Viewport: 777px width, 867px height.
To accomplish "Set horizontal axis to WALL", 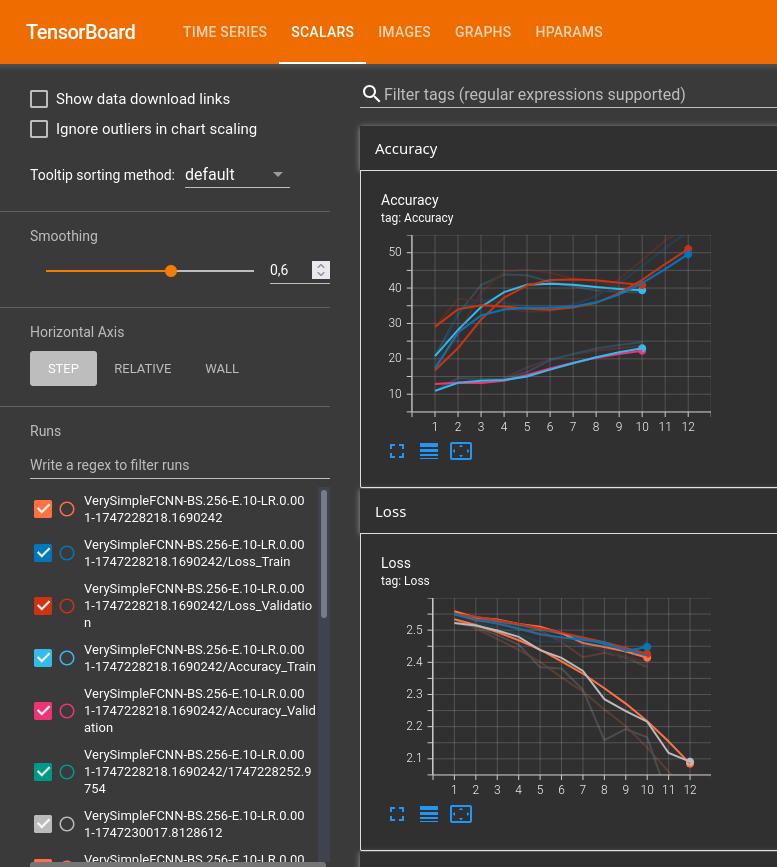I will 222,368.
